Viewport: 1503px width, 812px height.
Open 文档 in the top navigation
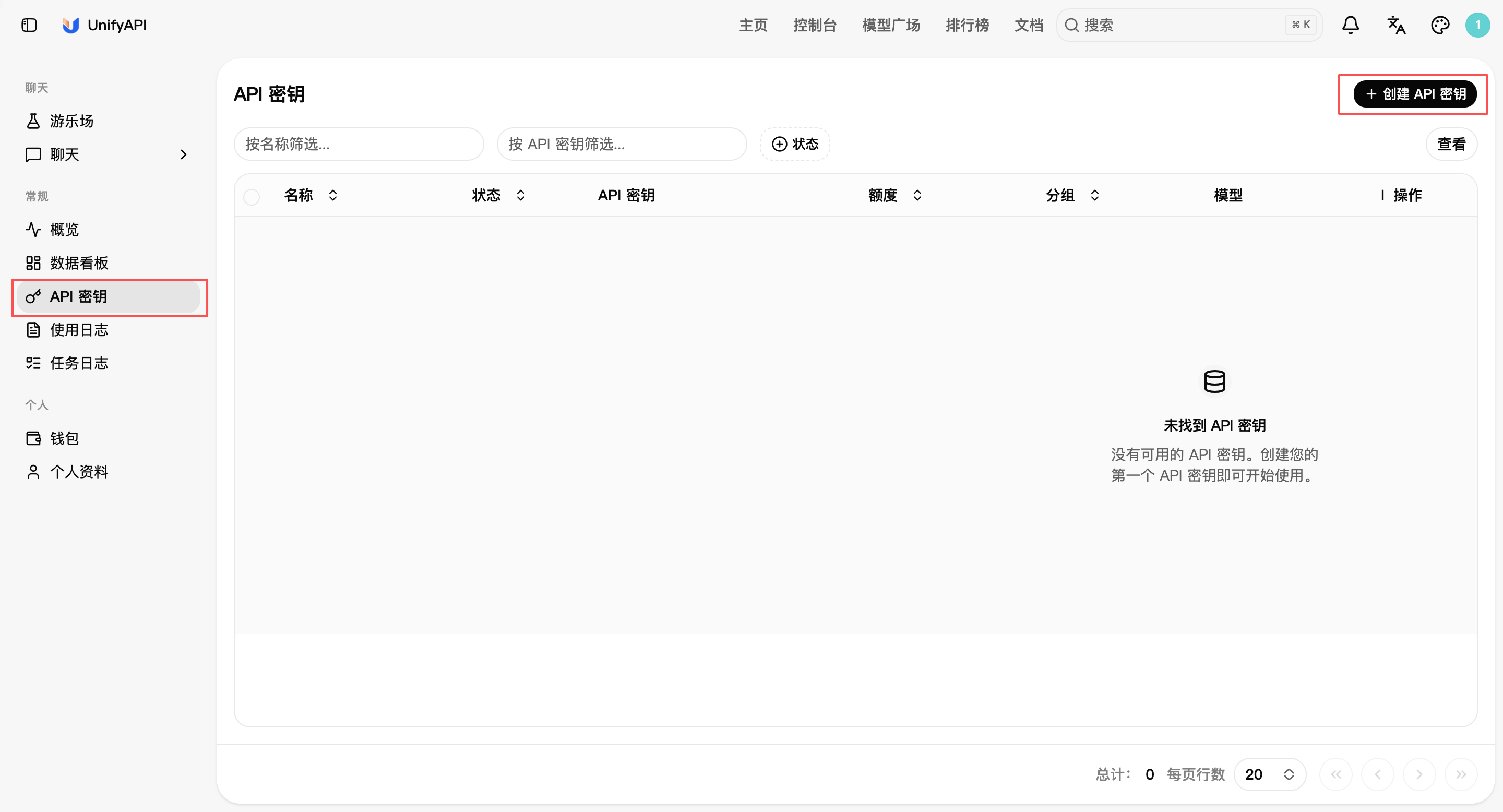tap(1029, 25)
